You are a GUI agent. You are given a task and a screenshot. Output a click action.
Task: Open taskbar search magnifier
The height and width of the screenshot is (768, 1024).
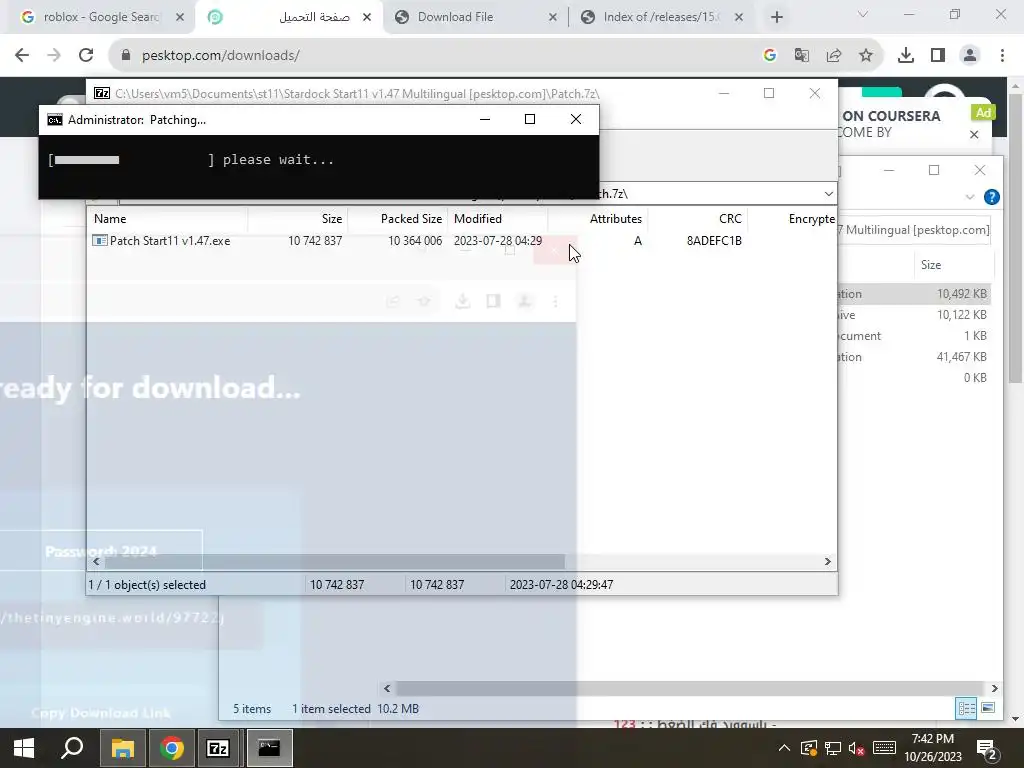click(x=72, y=748)
